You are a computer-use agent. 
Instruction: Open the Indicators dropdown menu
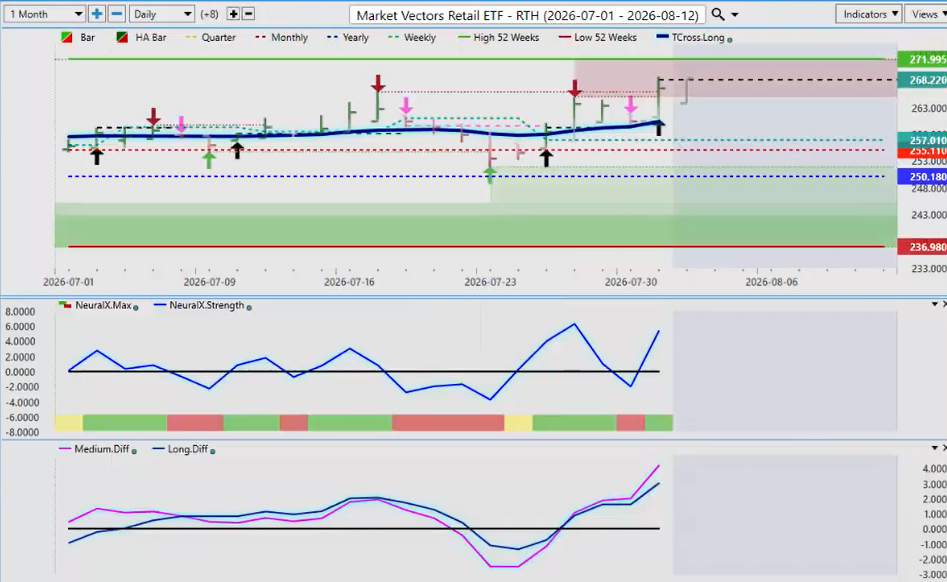(869, 14)
